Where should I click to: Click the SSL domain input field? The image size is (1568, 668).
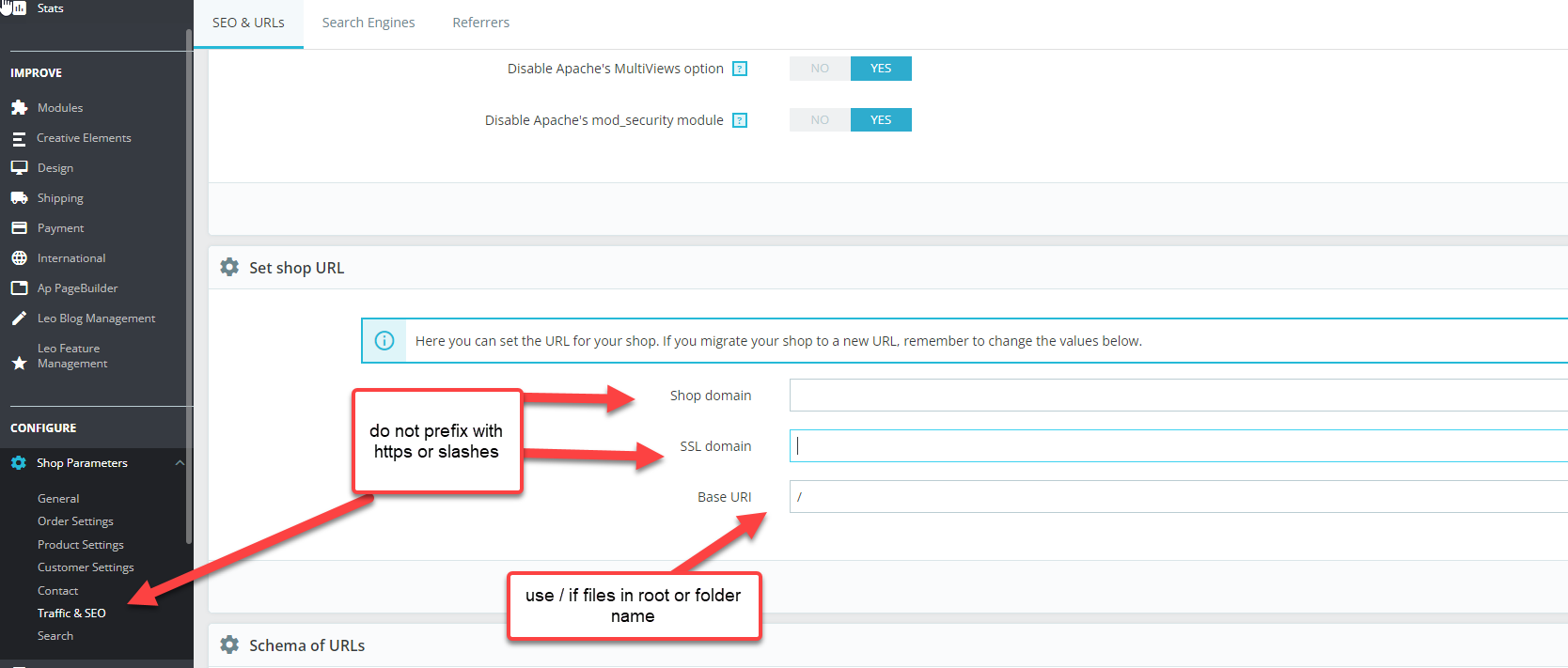point(1178,446)
